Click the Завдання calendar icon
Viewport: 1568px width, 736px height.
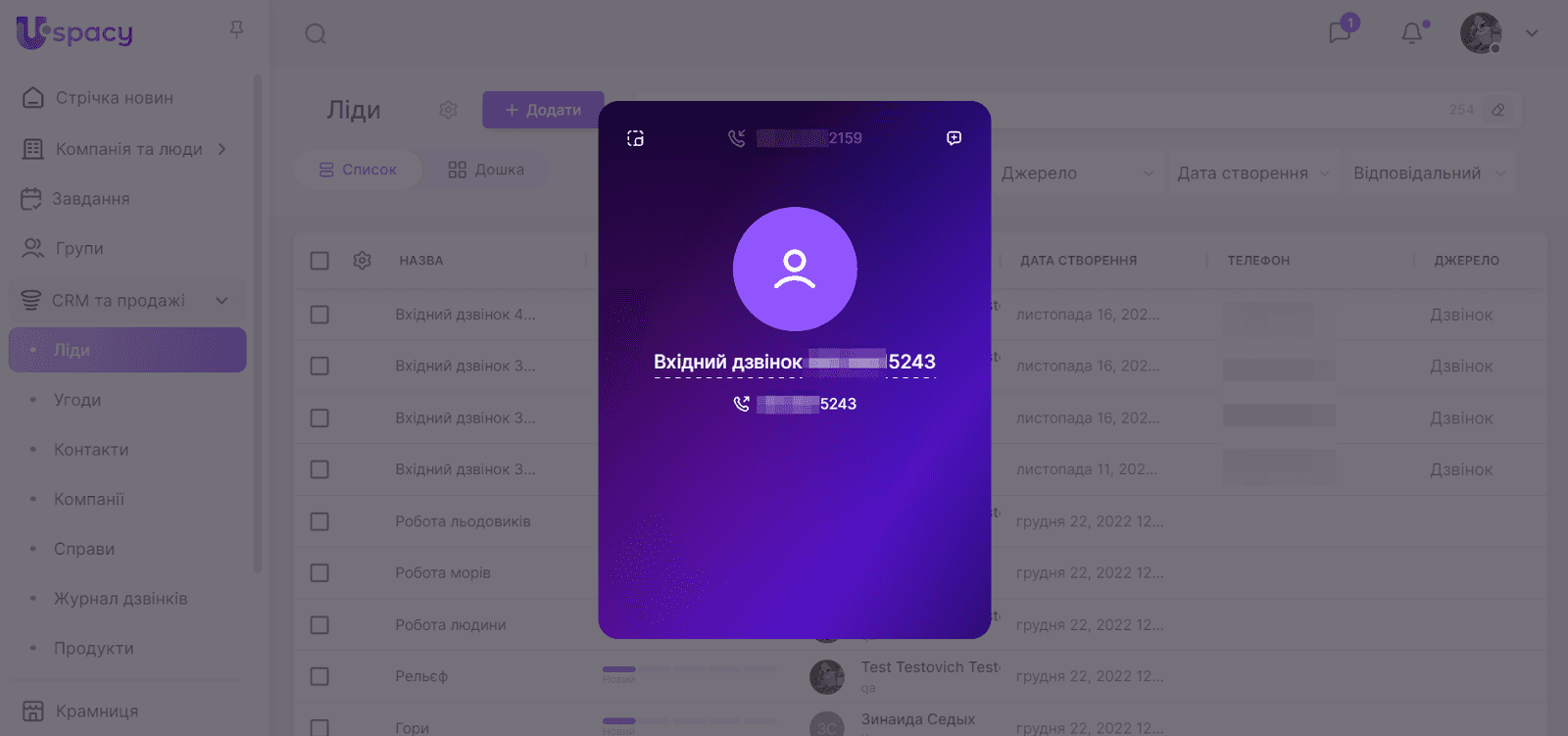point(31,199)
